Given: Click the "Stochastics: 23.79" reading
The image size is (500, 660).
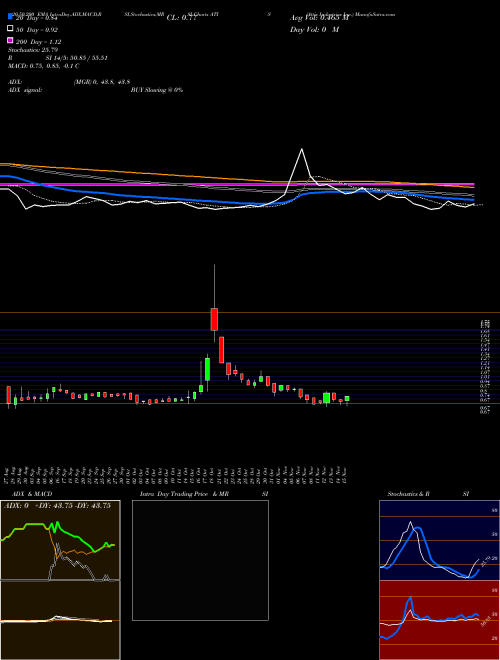Looking at the screenshot, I should coord(33,50).
